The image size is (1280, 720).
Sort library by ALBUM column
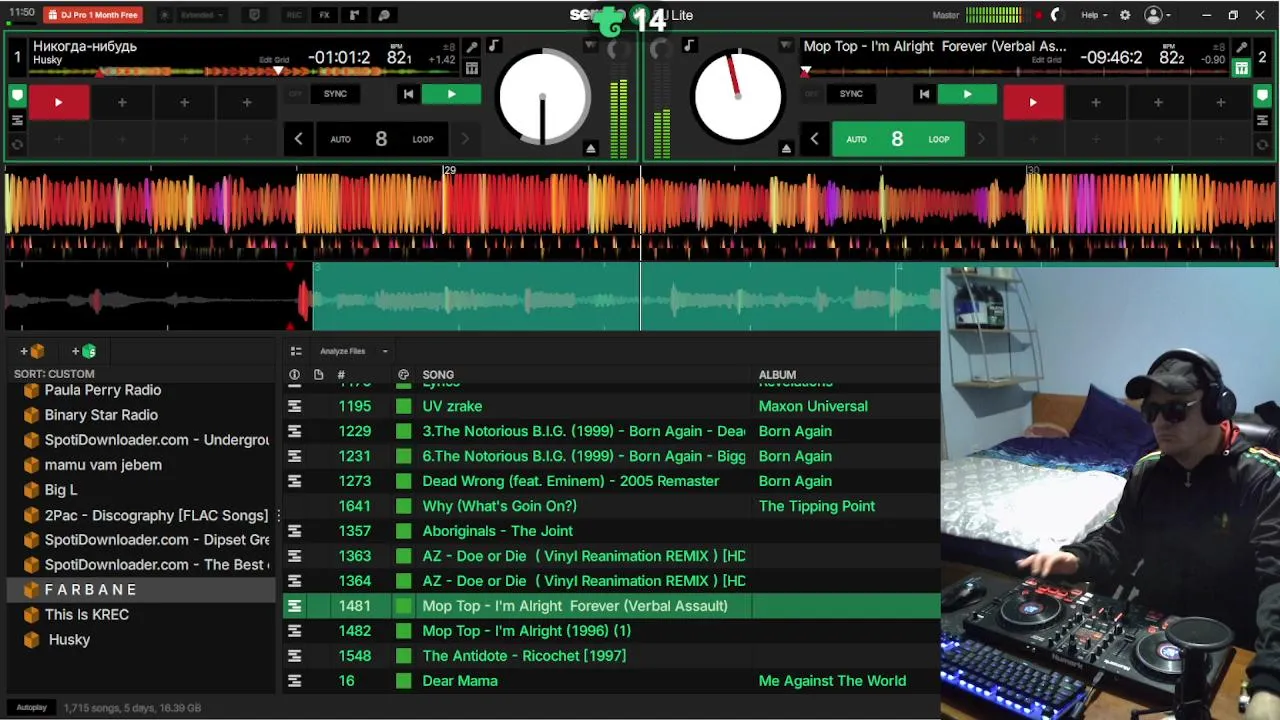click(x=777, y=375)
